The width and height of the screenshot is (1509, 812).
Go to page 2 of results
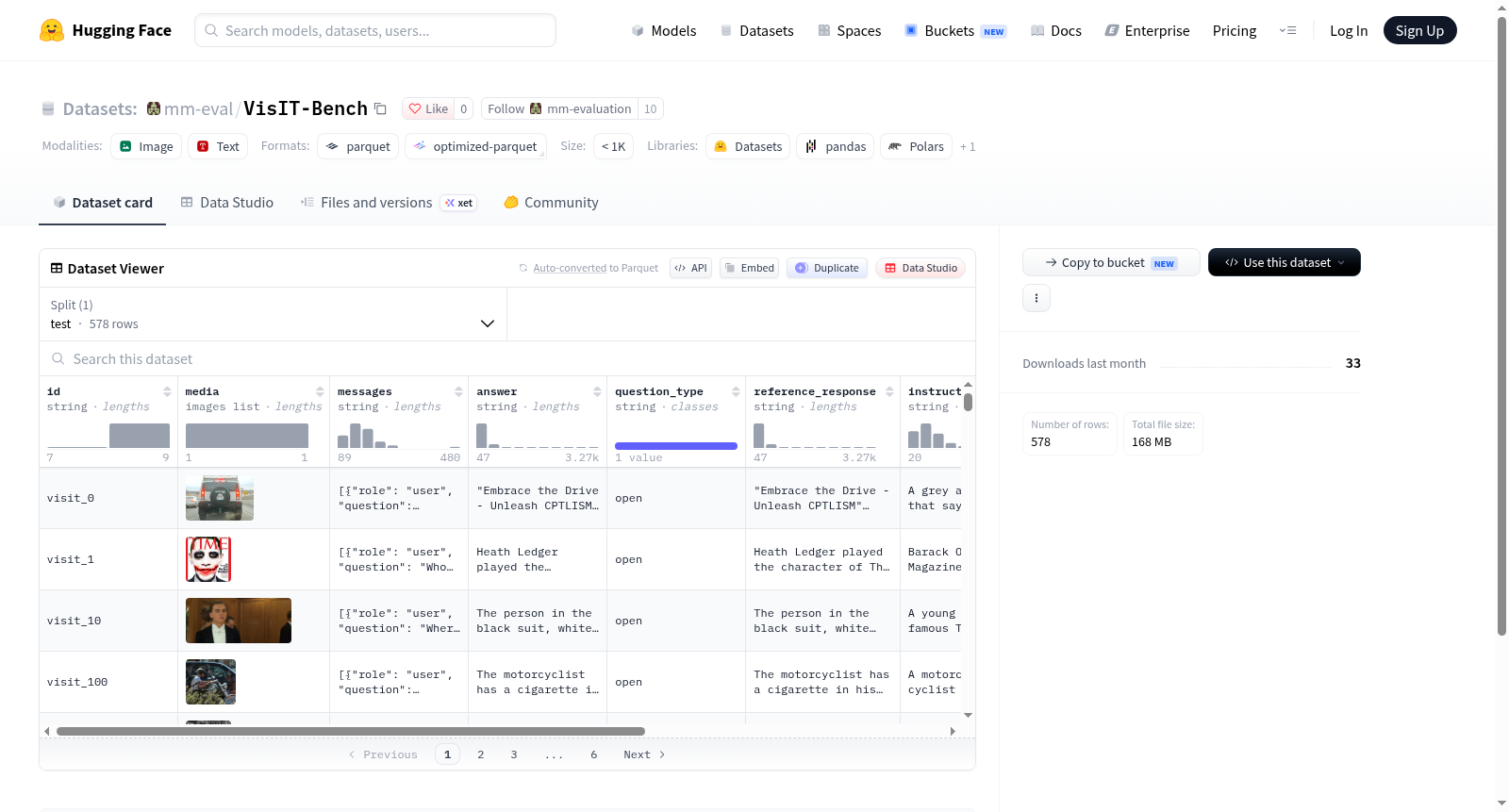(x=481, y=754)
